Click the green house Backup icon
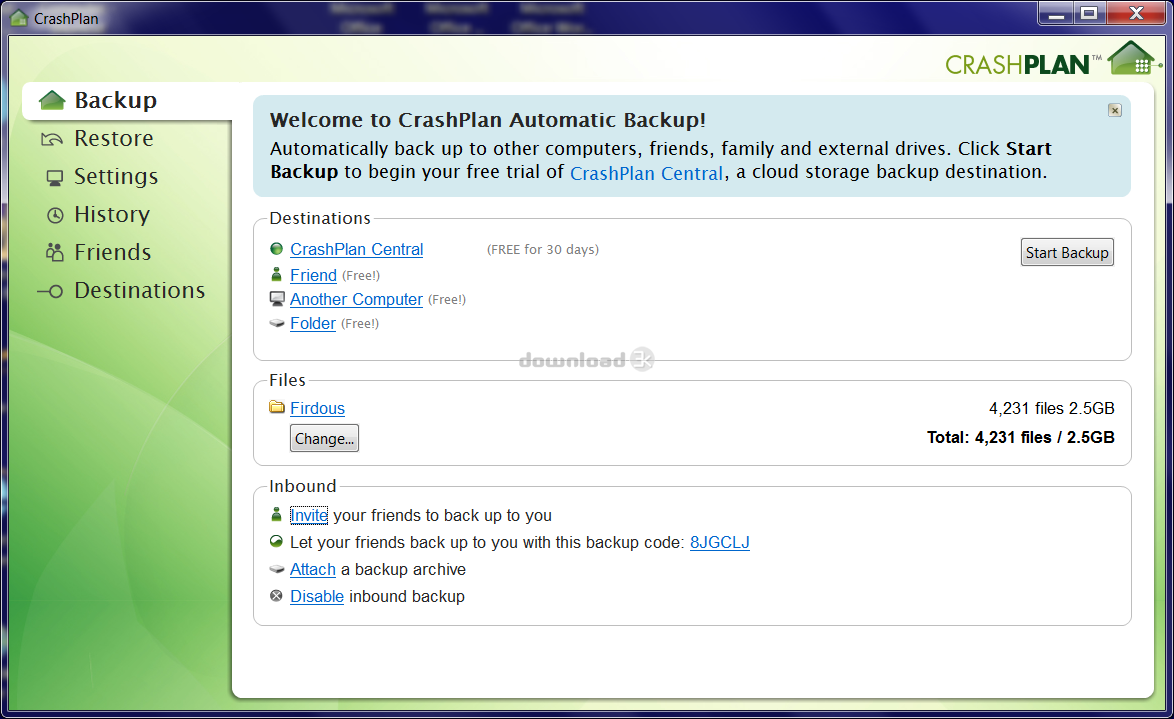 52,100
